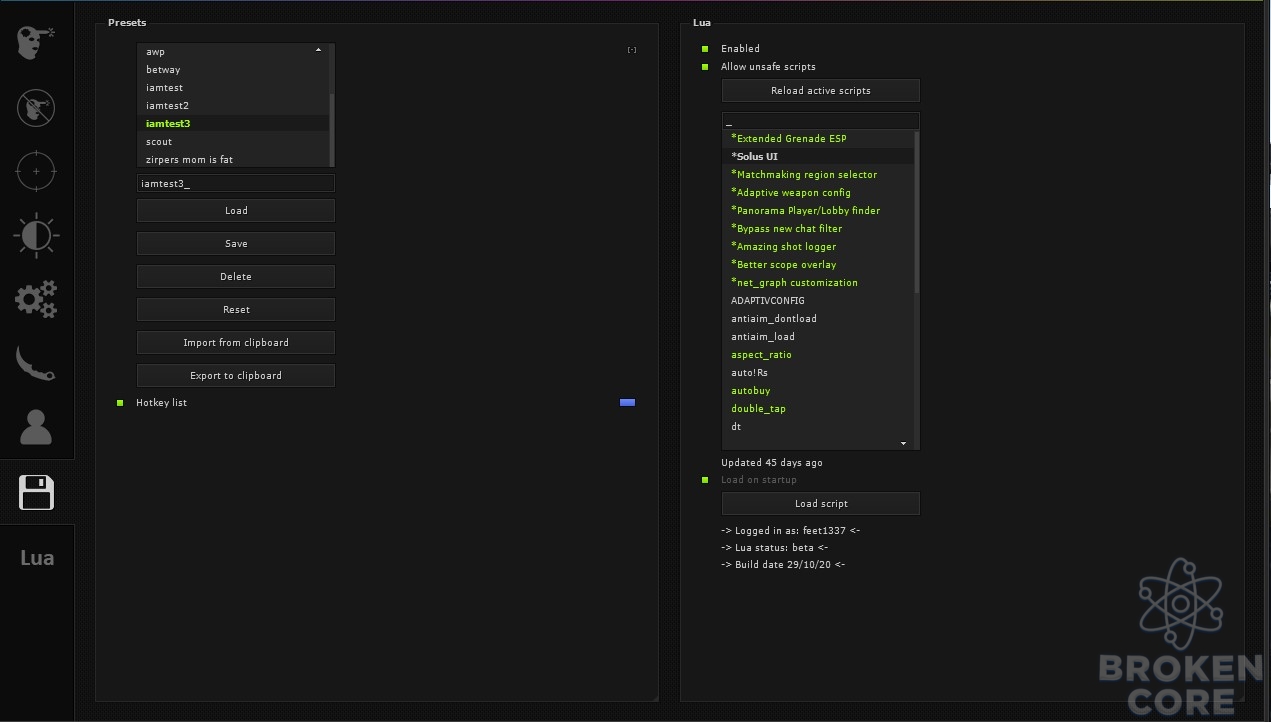Select the antiaim_dontload script

pyautogui.click(x=817, y=319)
